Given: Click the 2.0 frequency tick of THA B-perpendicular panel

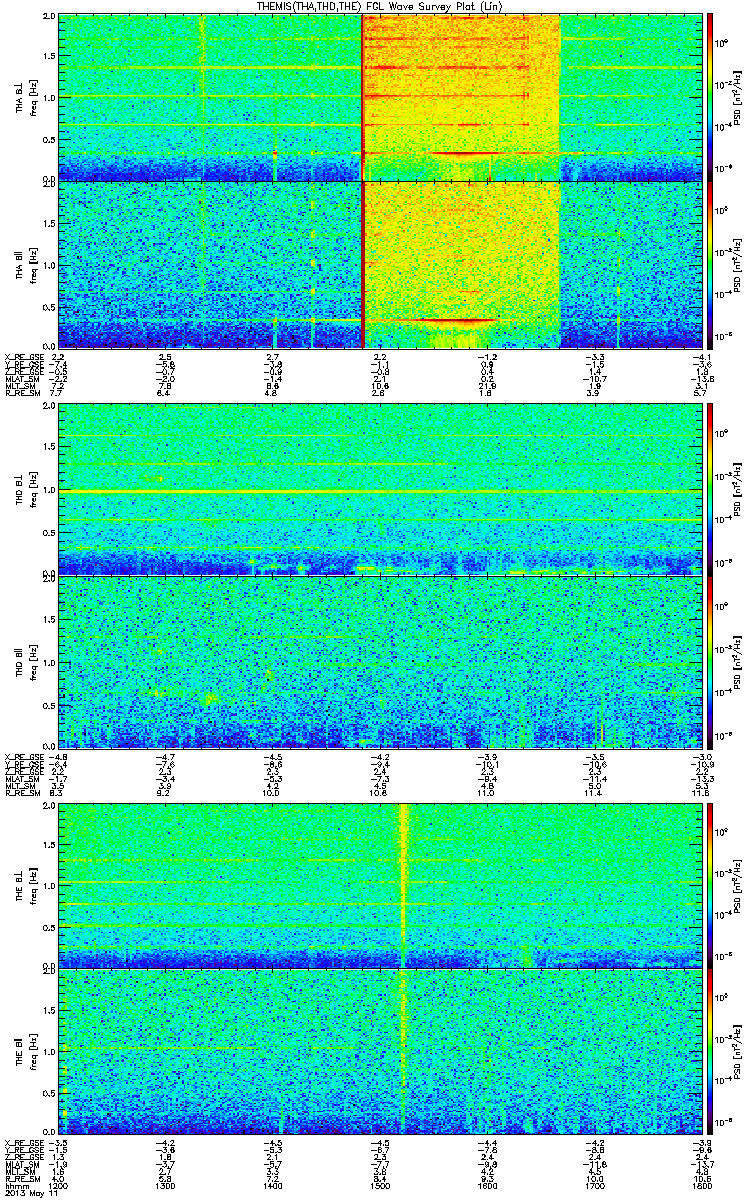Looking at the screenshot, I should [x=49, y=18].
